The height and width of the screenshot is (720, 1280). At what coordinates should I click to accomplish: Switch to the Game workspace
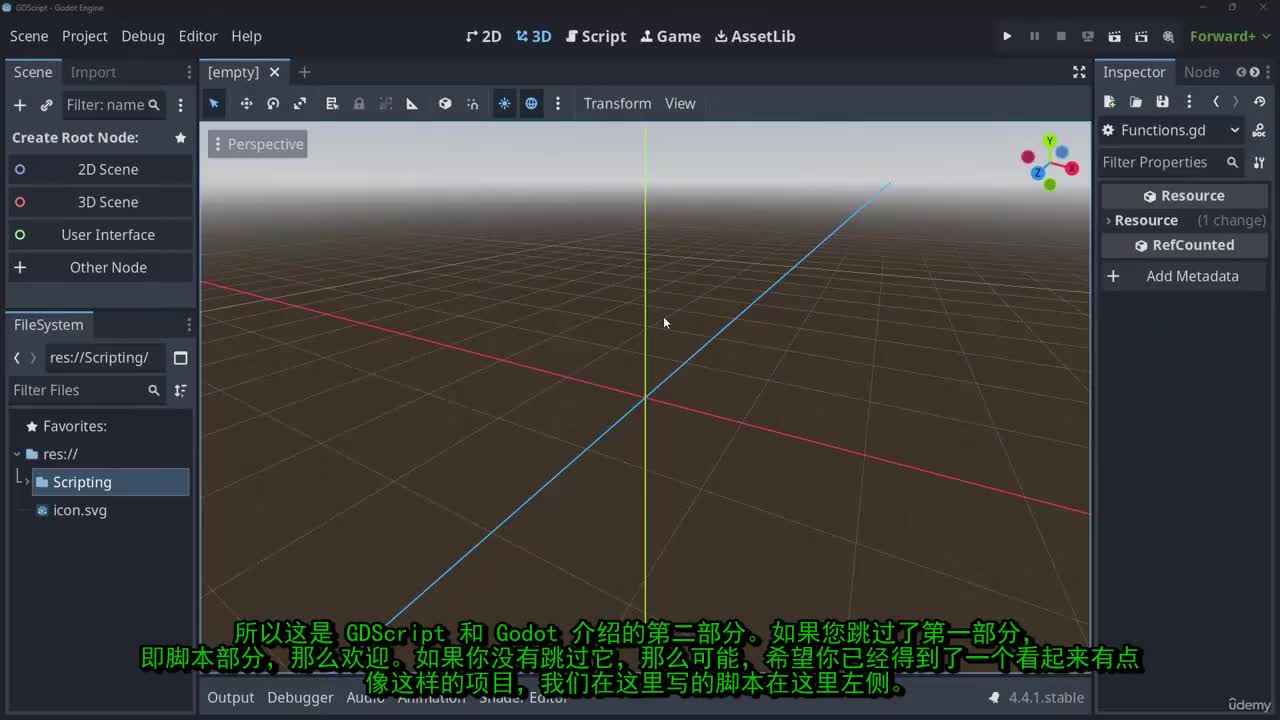click(671, 36)
